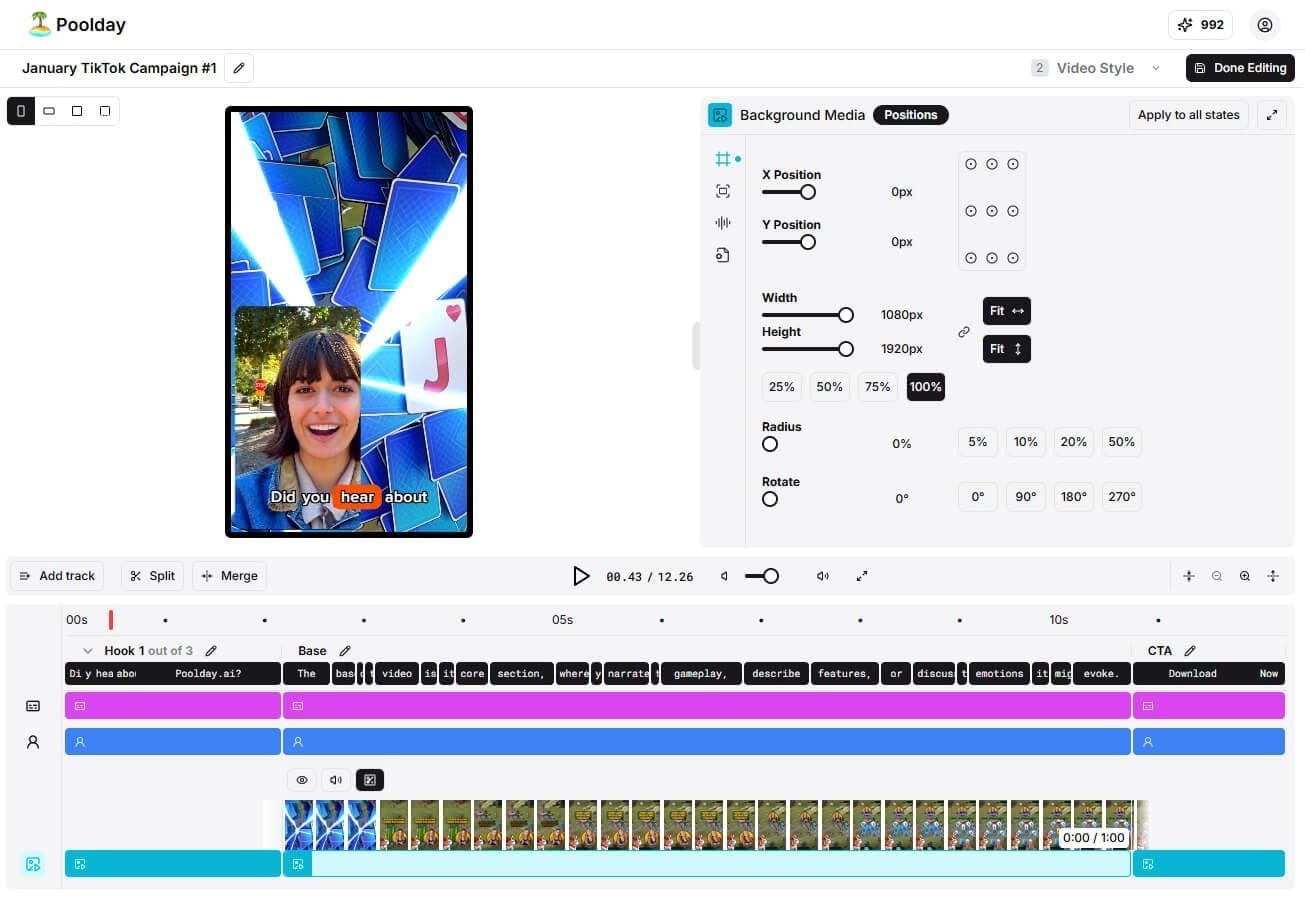This screenshot has width=1305, height=900.
Task: Click the link width and height icon
Action: coord(964,332)
